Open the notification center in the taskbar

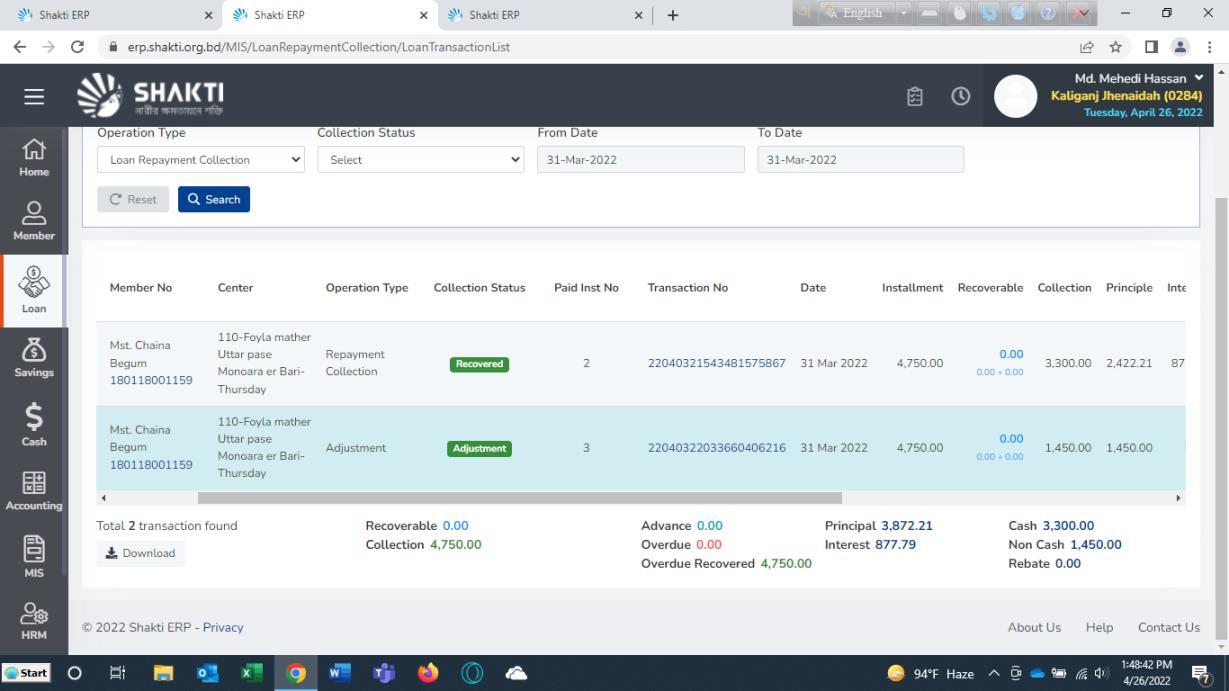[1202, 674]
